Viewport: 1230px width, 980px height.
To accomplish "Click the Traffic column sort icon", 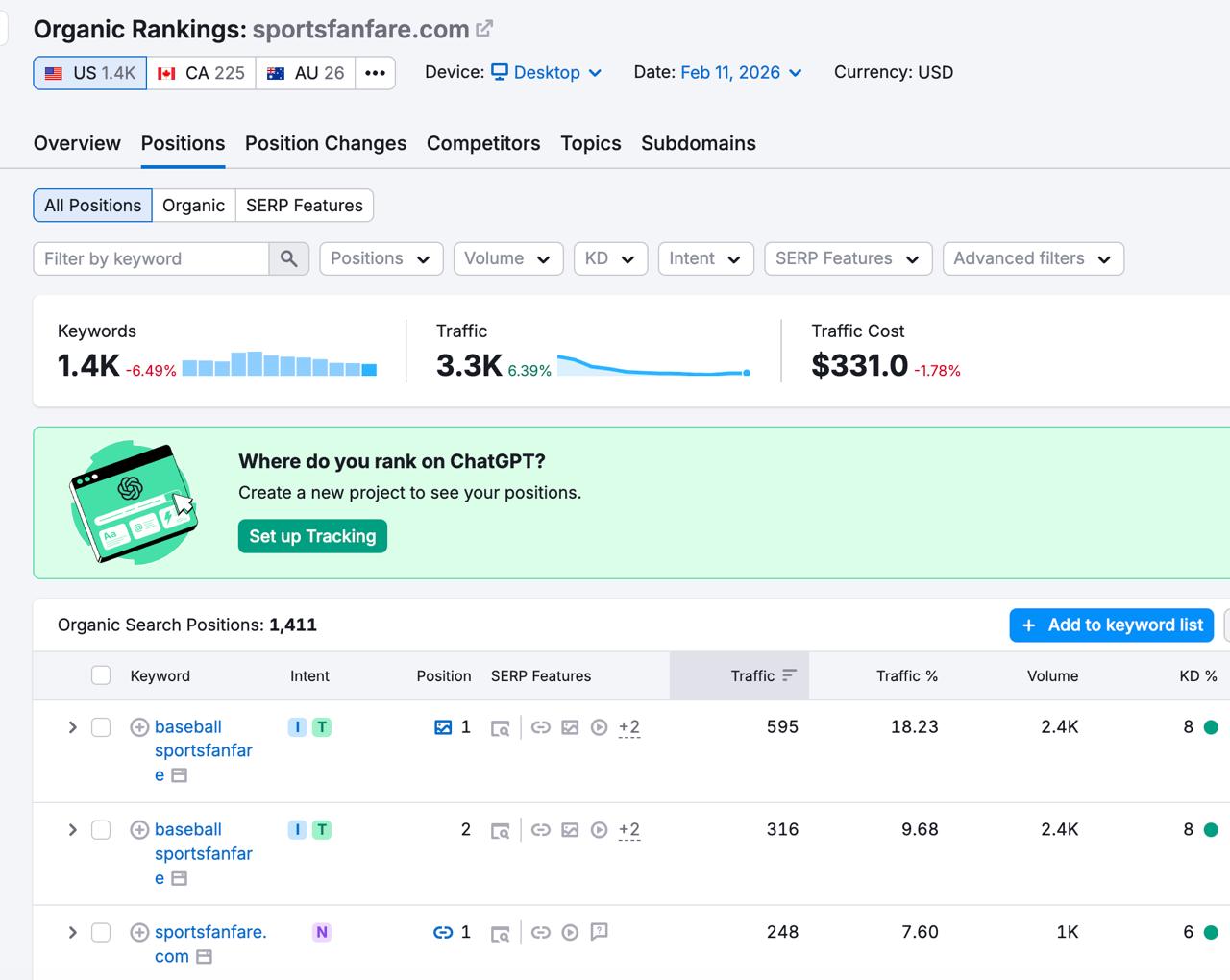I will [x=789, y=675].
